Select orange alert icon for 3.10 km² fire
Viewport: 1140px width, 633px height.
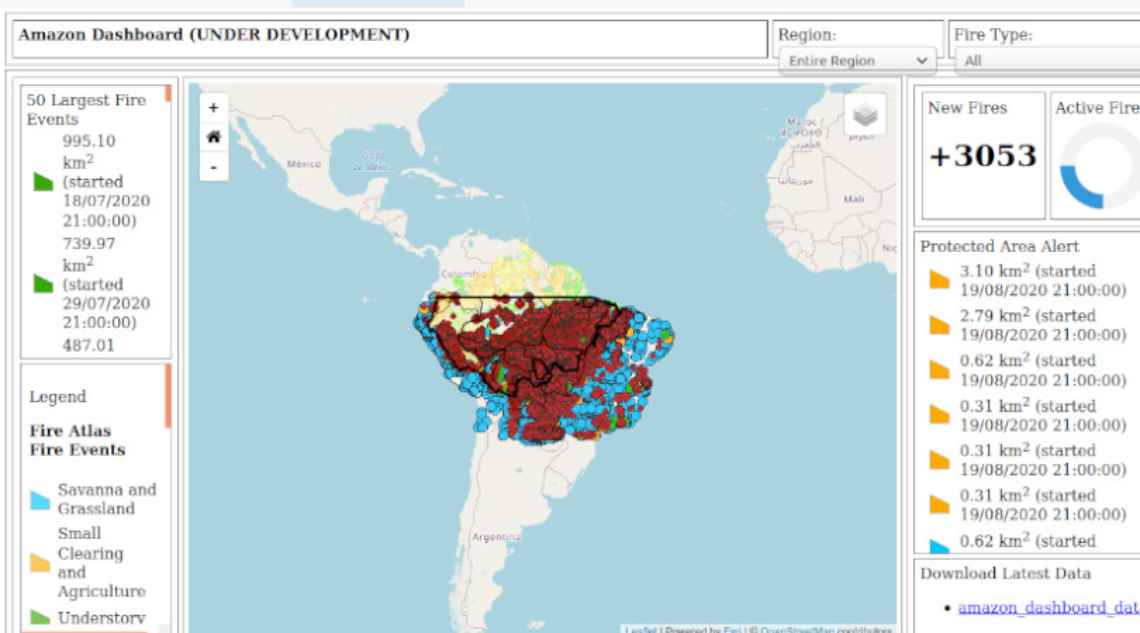pyautogui.click(x=939, y=280)
